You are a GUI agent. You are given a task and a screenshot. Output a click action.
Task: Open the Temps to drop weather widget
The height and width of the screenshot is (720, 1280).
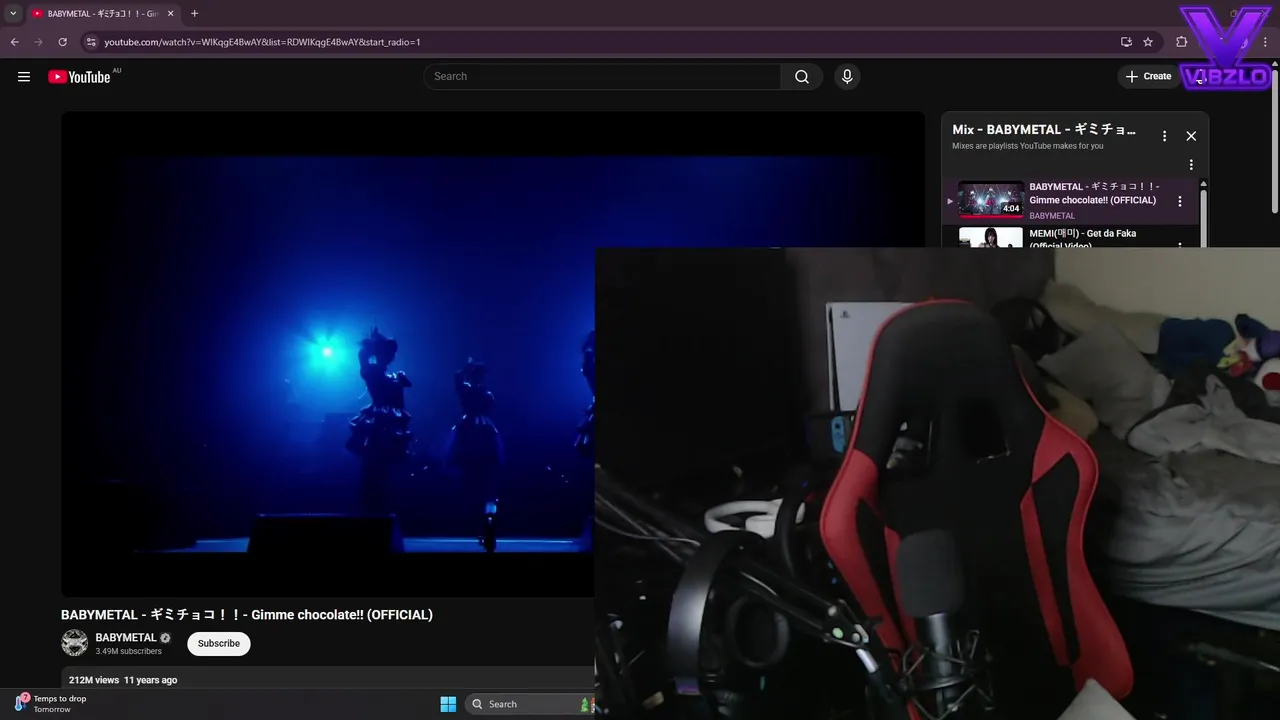point(52,704)
